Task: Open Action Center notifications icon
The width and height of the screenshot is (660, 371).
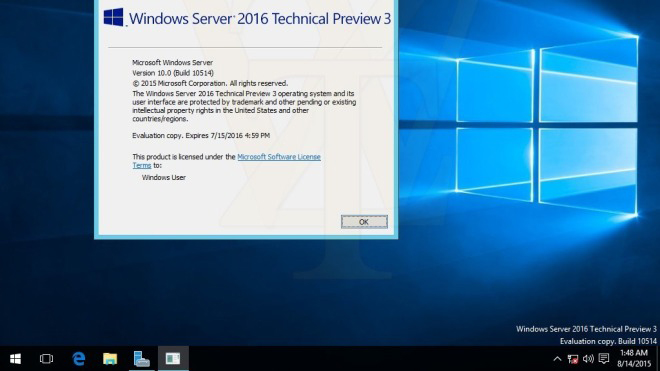Action: coord(604,359)
